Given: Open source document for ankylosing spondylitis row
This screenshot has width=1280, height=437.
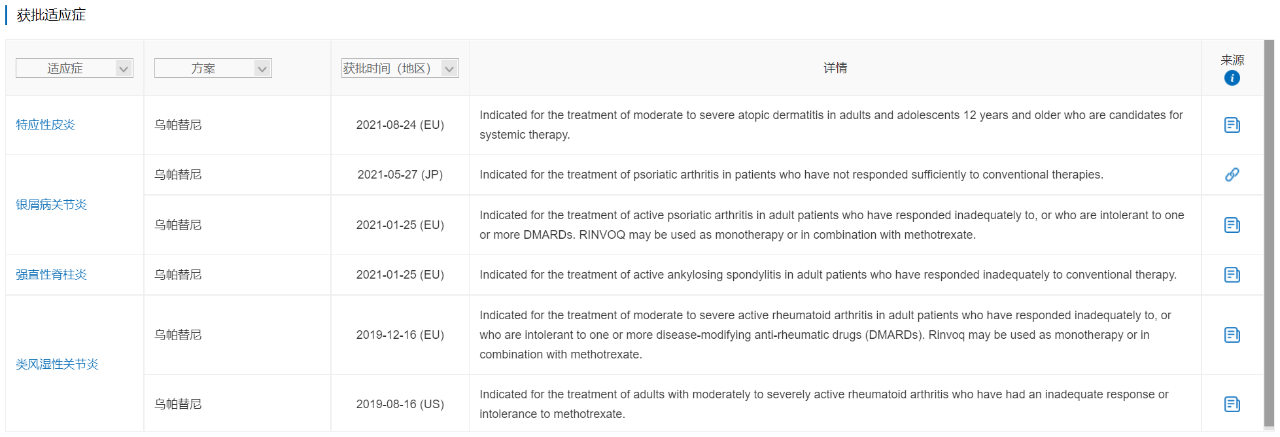Looking at the screenshot, I should pos(1232,274).
